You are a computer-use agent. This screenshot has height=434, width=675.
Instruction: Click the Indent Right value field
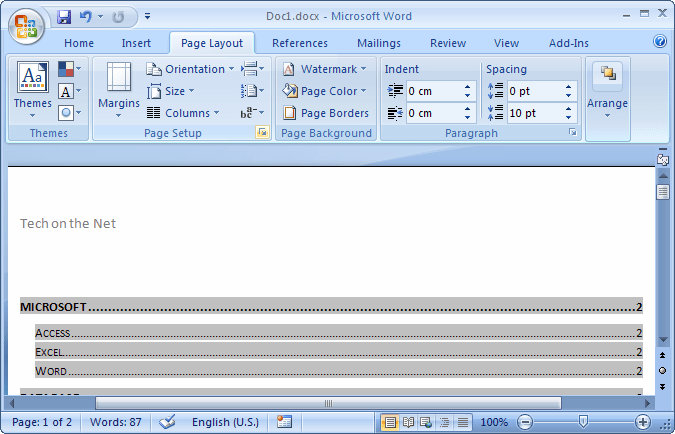(433, 113)
